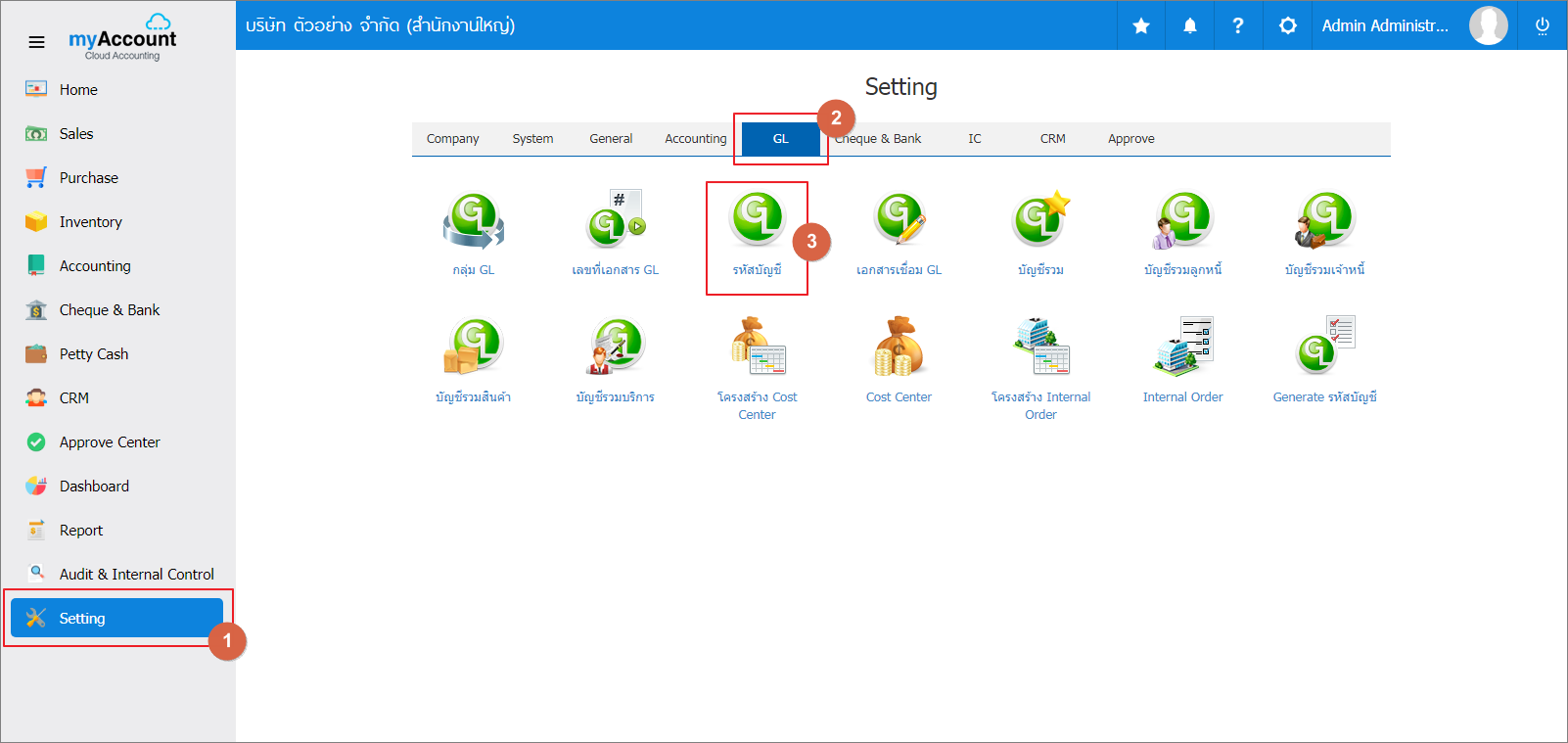The height and width of the screenshot is (743, 1568).
Task: Open Petty Cash in the sidebar
Action: point(117,354)
